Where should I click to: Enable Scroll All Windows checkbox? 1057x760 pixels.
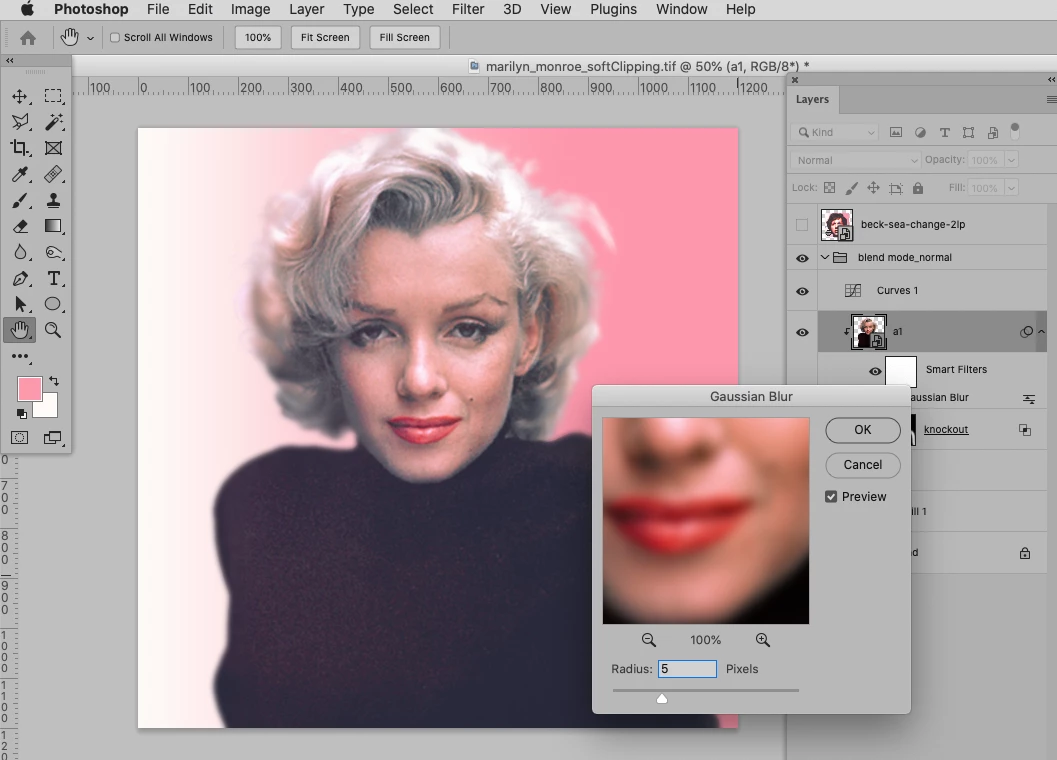point(115,38)
